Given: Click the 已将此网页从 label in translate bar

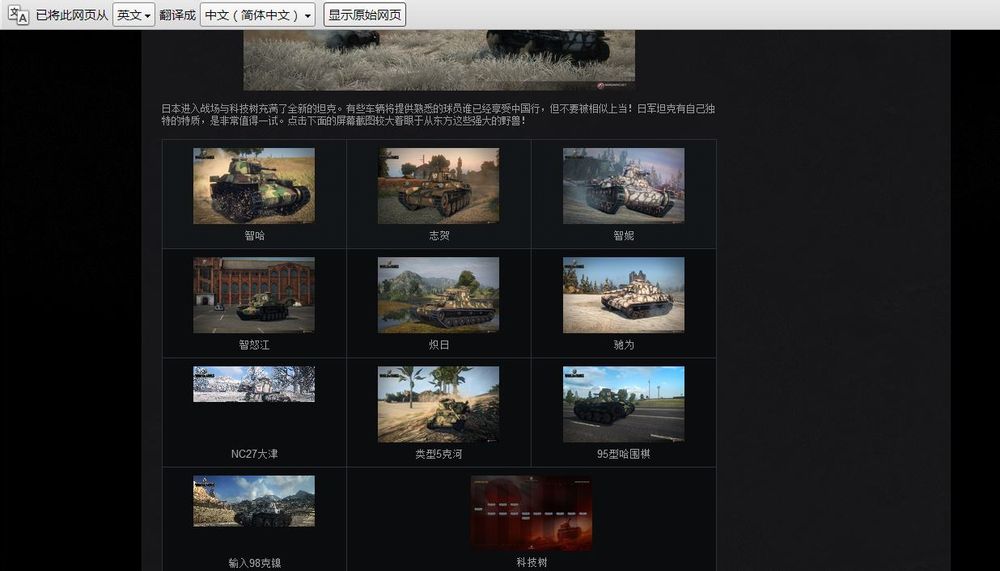Looking at the screenshot, I should coord(71,15).
